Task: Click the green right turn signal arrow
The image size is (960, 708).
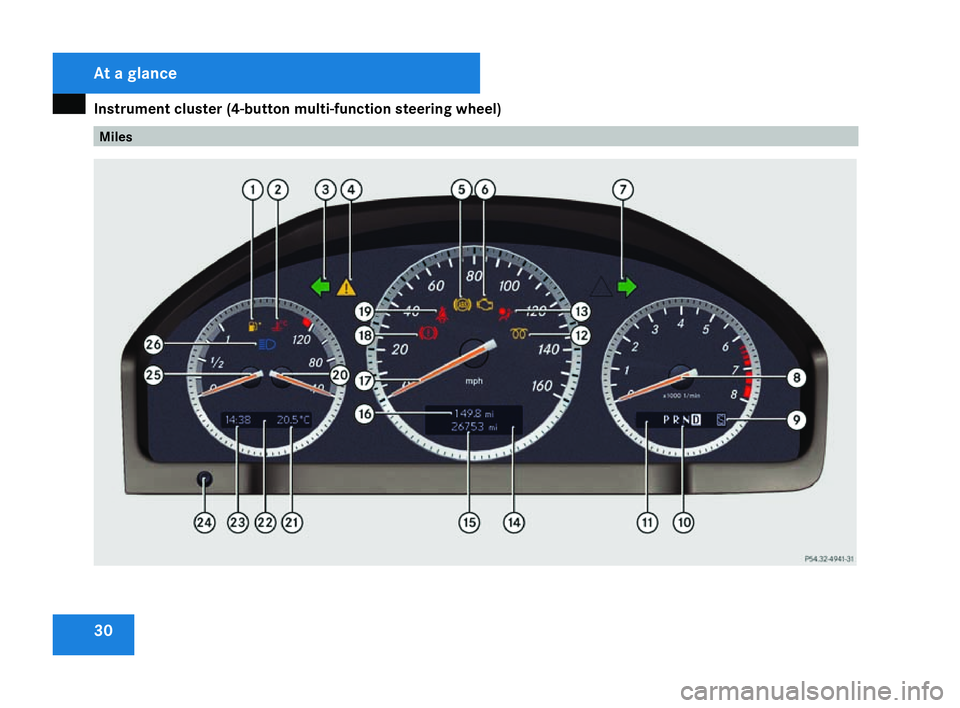Action: click(627, 286)
